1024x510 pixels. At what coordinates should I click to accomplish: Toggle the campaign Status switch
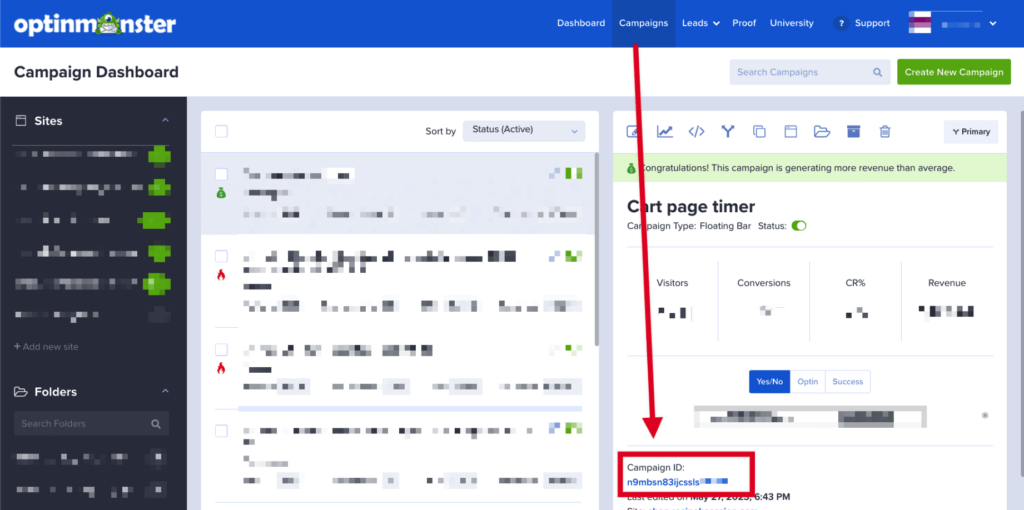pos(799,226)
